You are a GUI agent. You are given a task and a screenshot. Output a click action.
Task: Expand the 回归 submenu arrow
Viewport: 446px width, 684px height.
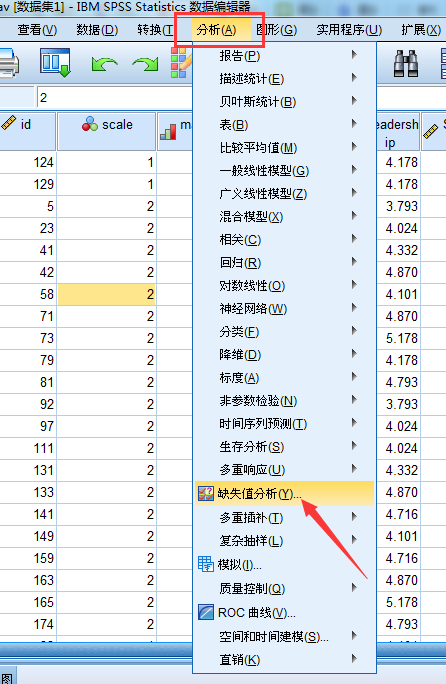[x=354, y=262]
